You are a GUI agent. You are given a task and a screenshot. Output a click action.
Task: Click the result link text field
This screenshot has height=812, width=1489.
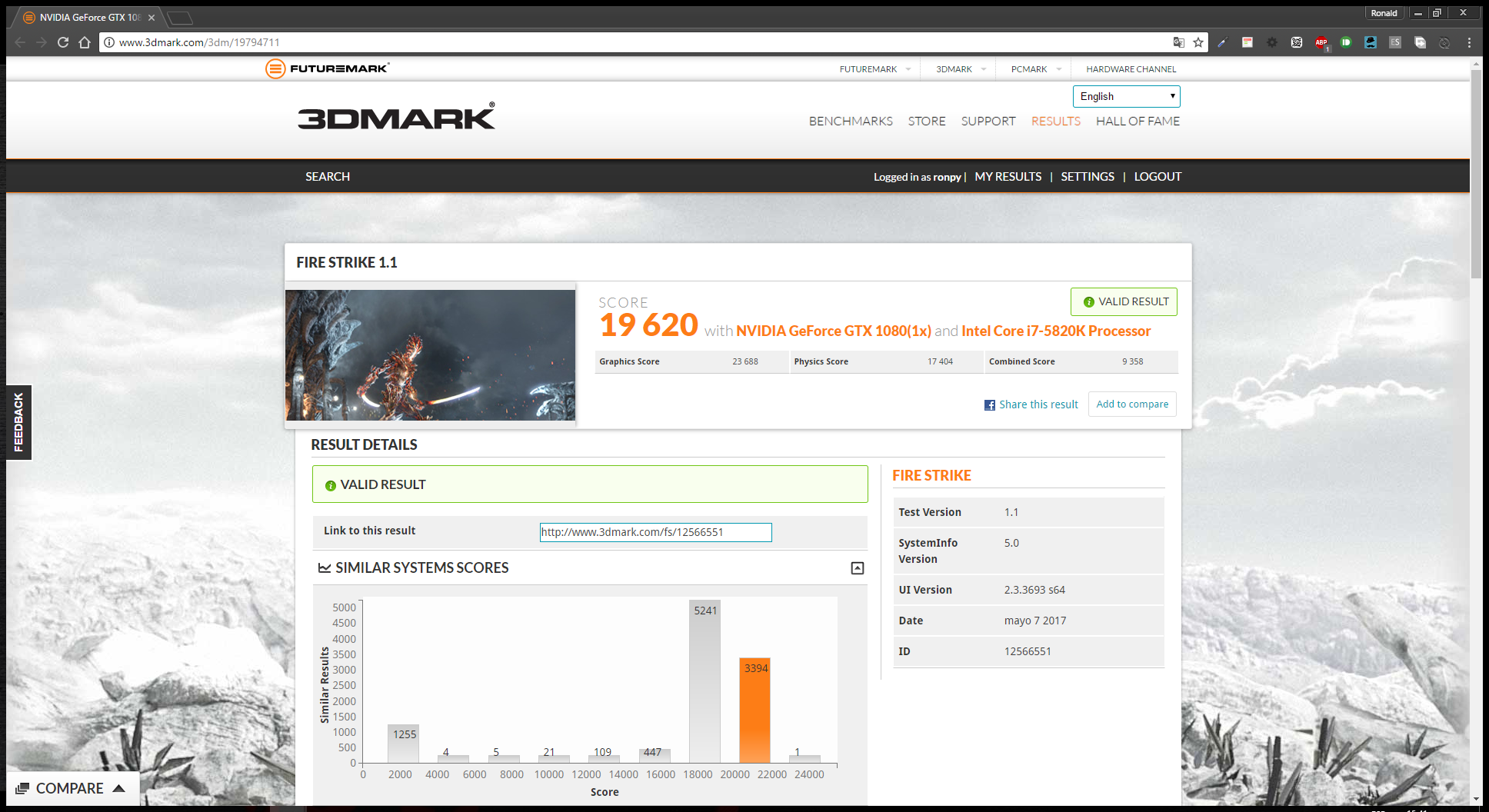point(655,532)
